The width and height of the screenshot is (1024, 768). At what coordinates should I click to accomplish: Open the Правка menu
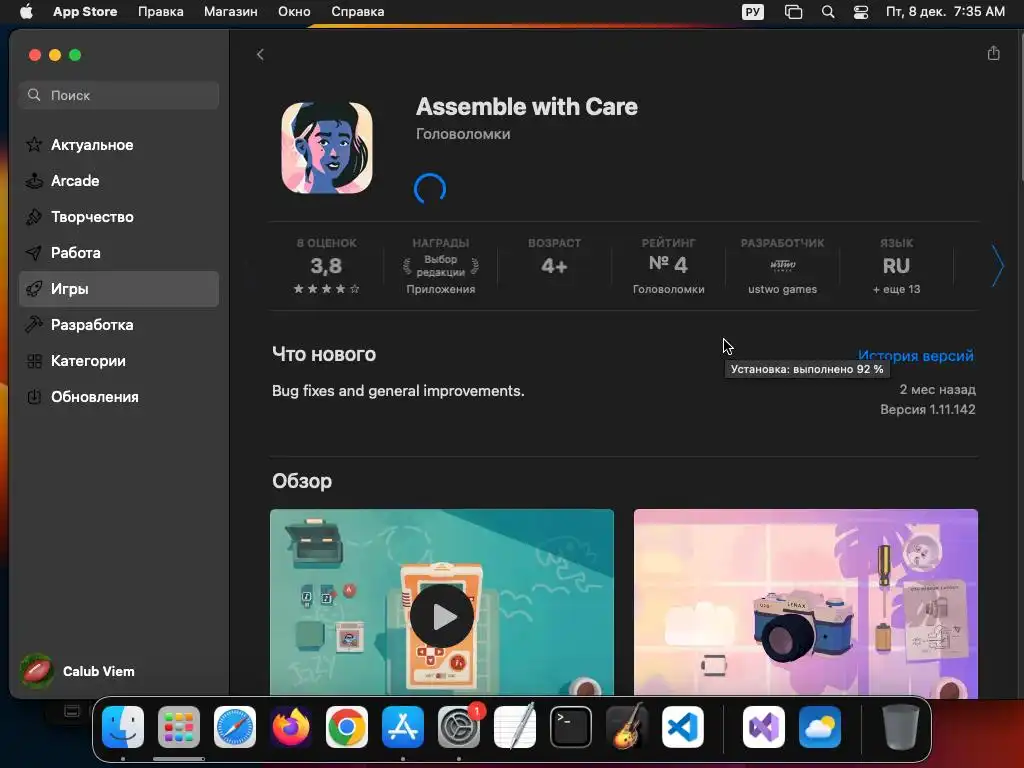click(x=161, y=12)
